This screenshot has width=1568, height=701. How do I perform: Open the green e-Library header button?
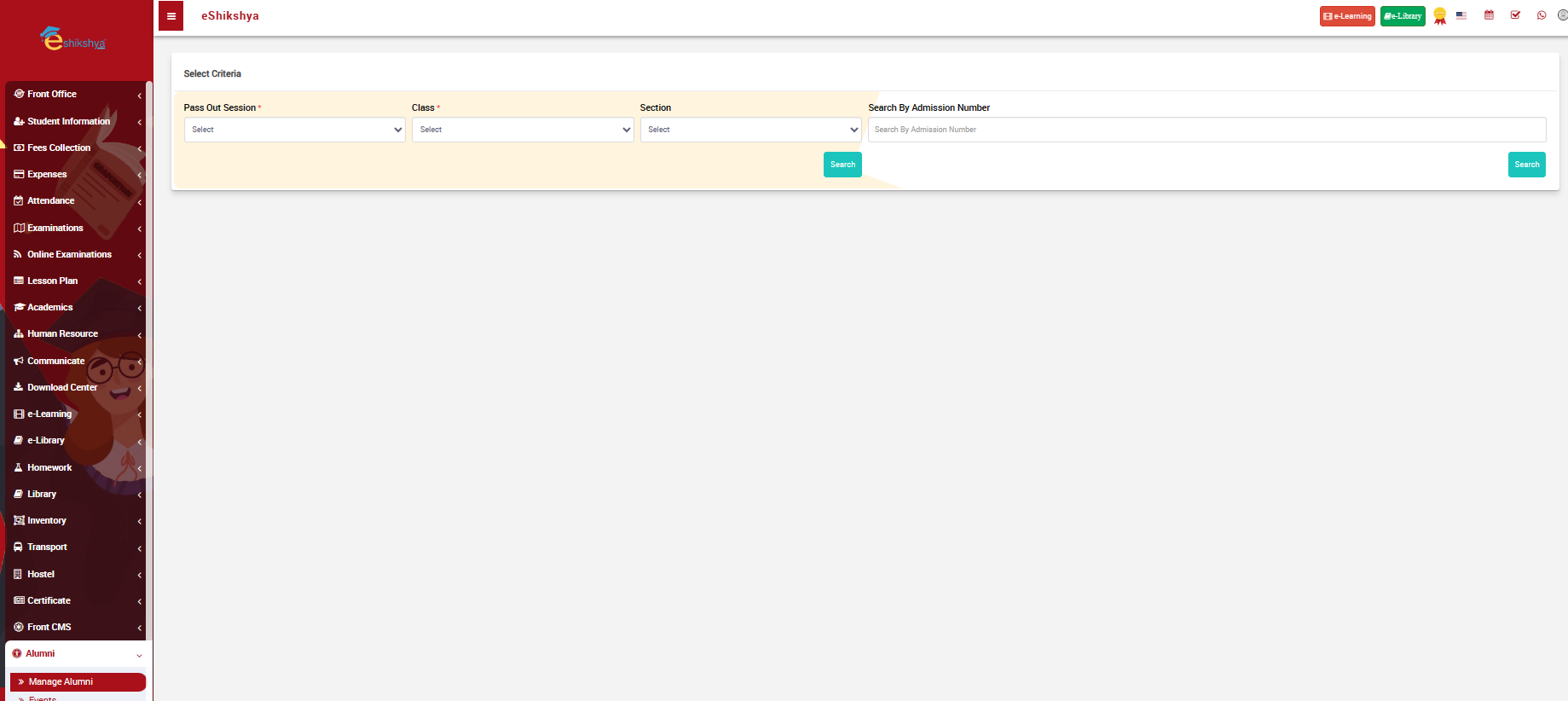click(1403, 16)
